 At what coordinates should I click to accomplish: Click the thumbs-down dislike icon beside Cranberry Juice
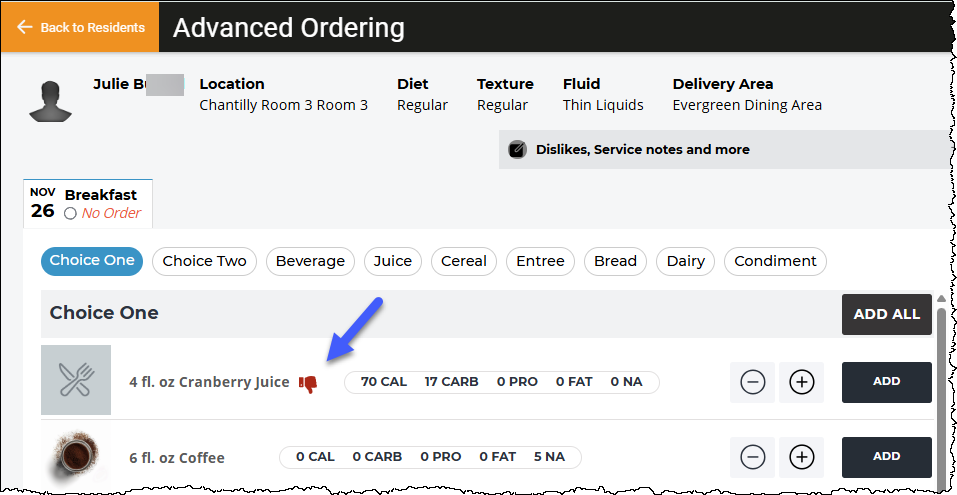[308, 384]
